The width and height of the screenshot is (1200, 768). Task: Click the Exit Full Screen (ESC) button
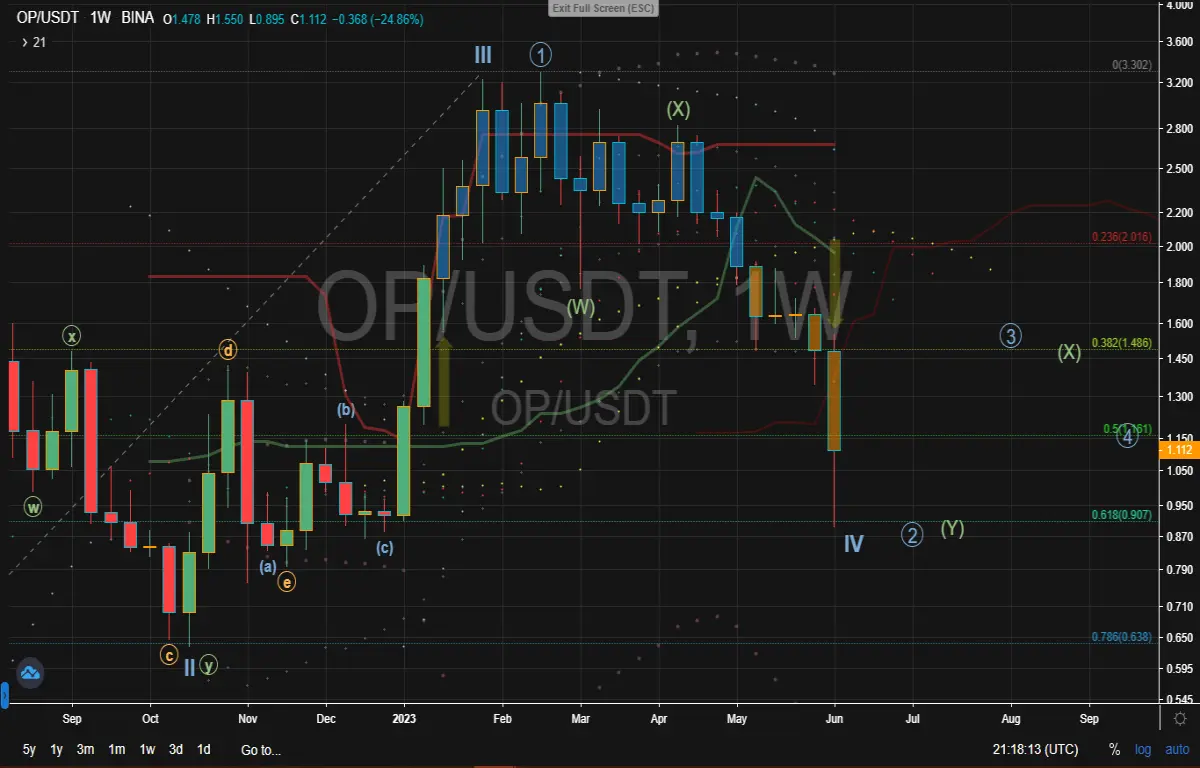click(603, 8)
